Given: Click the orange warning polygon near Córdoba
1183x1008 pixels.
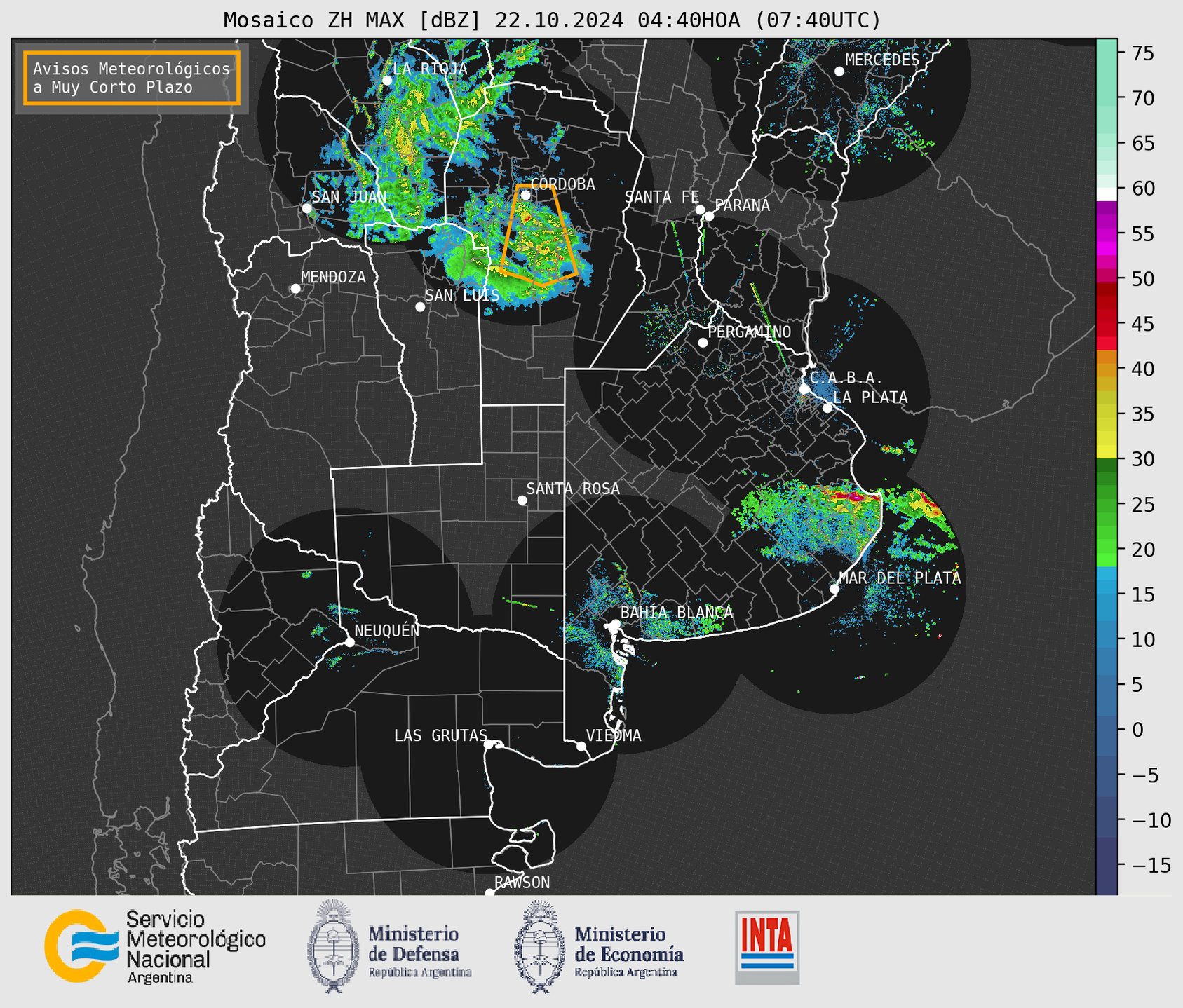Looking at the screenshot, I should point(538,236).
